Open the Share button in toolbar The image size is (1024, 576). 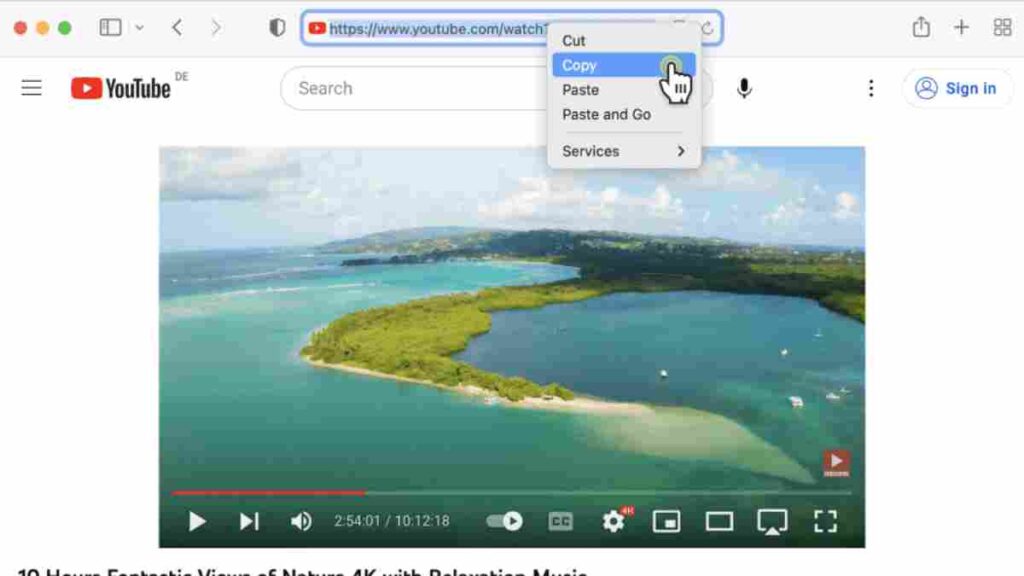tap(921, 27)
